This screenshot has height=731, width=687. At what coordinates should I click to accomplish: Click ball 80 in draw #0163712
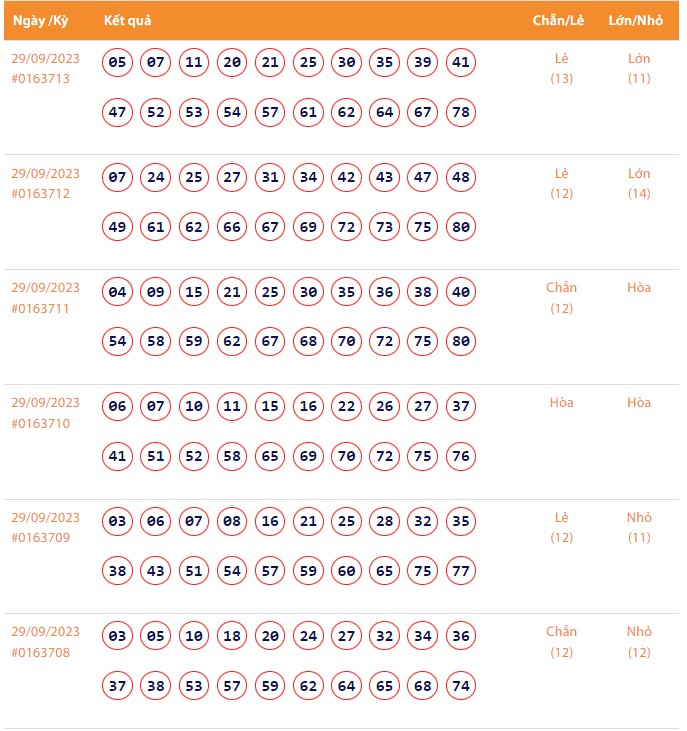tap(461, 227)
